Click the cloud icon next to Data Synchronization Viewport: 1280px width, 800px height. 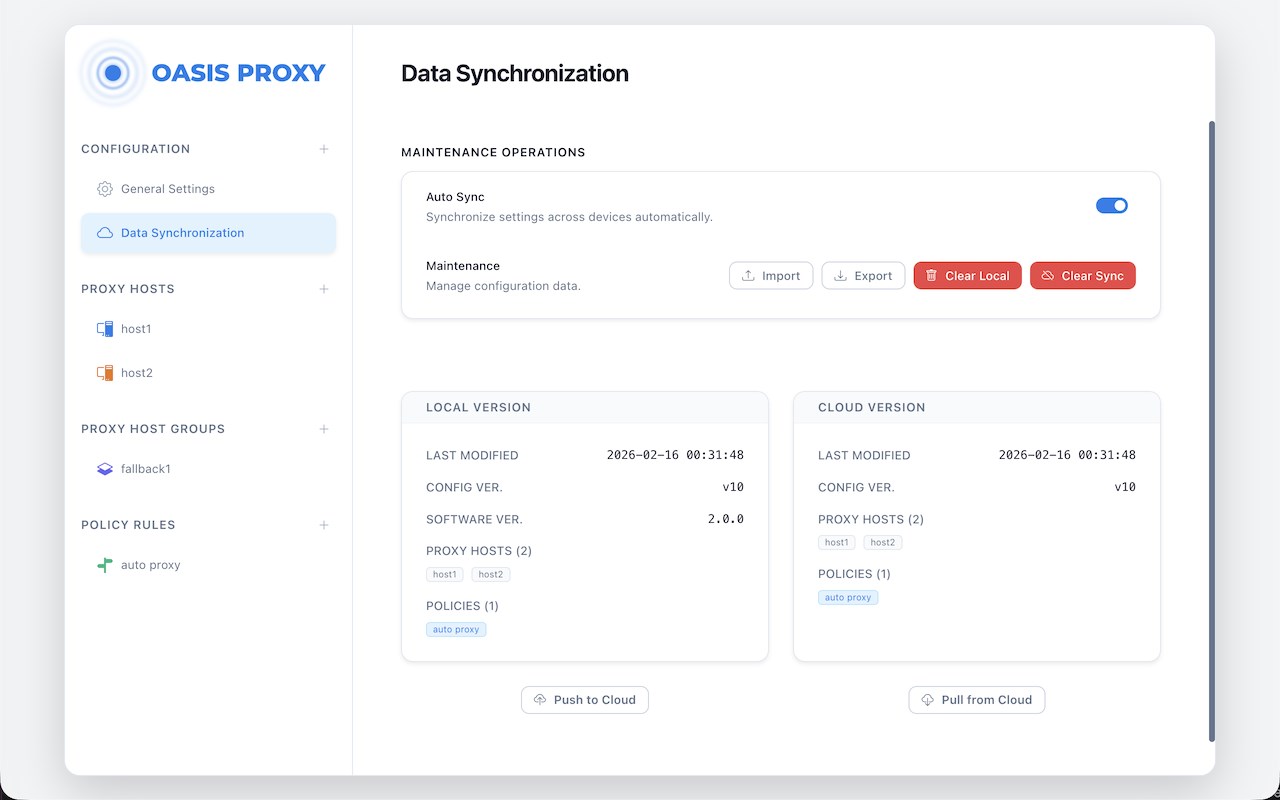pos(105,233)
